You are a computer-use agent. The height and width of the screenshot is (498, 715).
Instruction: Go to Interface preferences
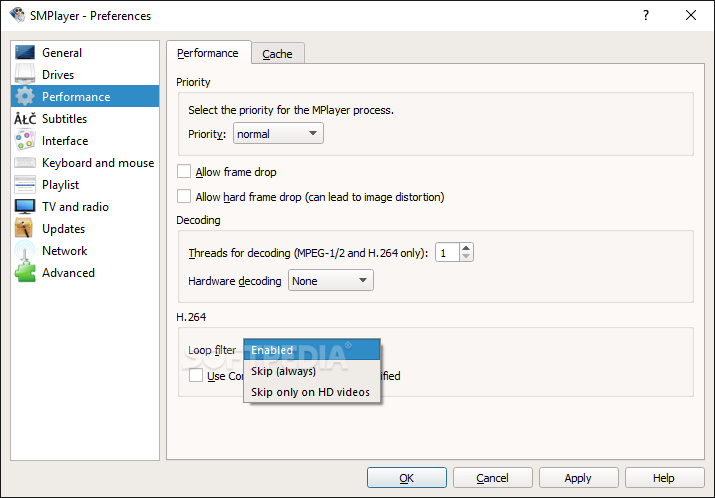pos(85,140)
